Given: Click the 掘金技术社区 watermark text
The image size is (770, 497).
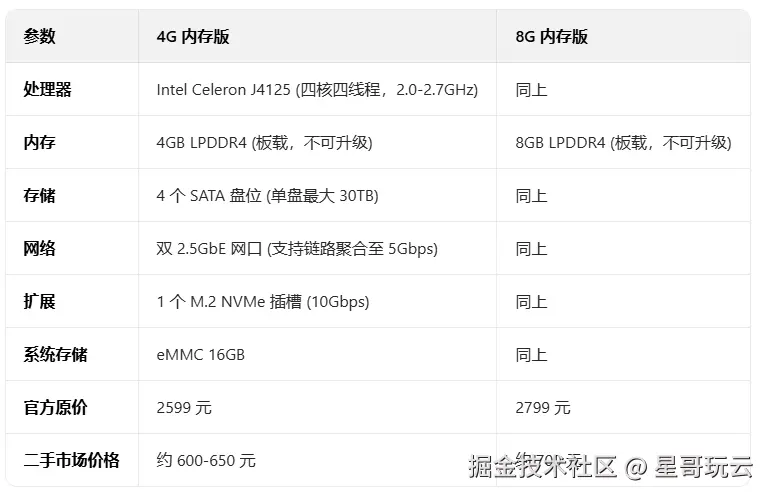Looking at the screenshot, I should tap(542, 467).
